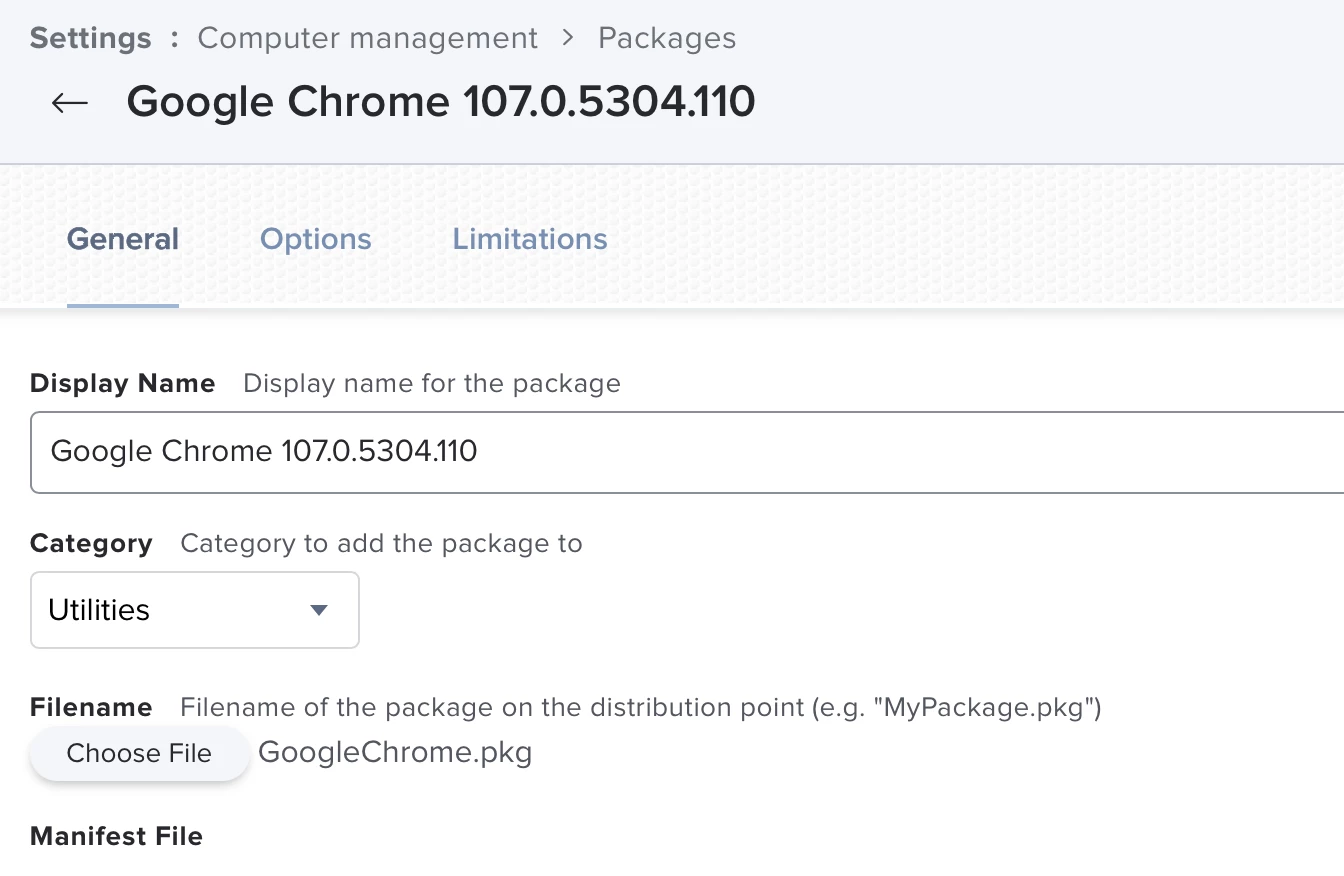Click the Filename field label

[91, 707]
